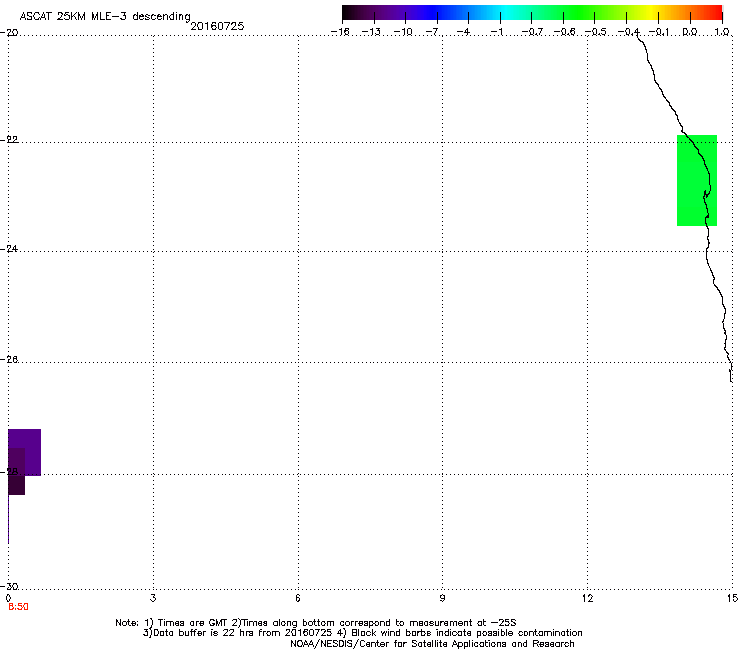The width and height of the screenshot is (740, 650).
Task: Click the longitude axis label 6
Action: (x=298, y=598)
